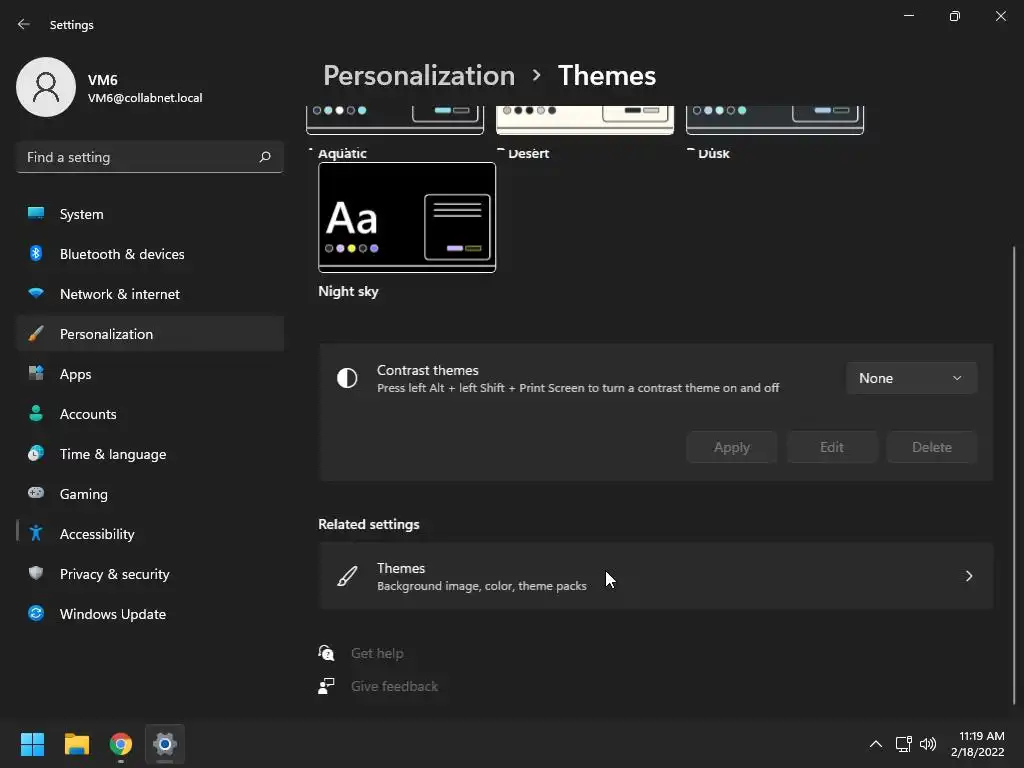
Task: Click the Bluetooth & devices icon
Action: 36,254
